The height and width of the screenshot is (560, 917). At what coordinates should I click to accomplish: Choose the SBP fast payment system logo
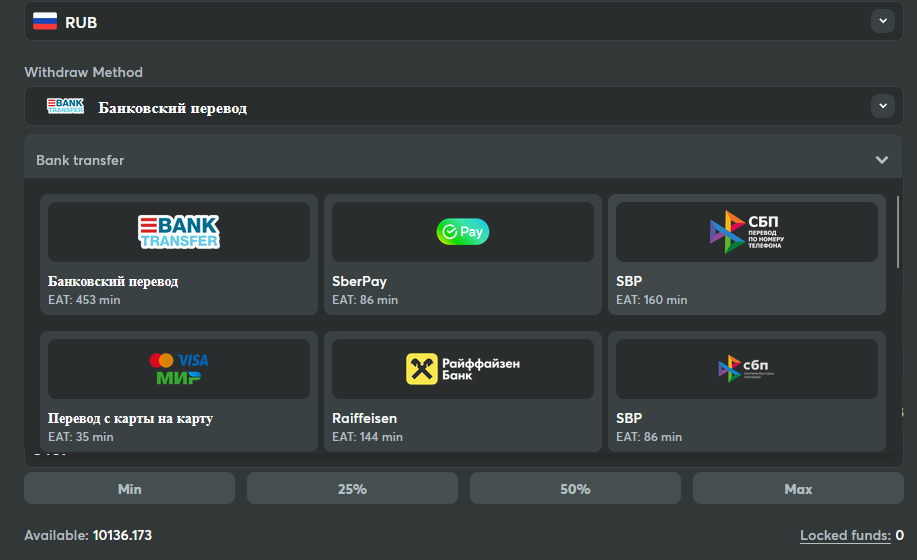click(747, 369)
